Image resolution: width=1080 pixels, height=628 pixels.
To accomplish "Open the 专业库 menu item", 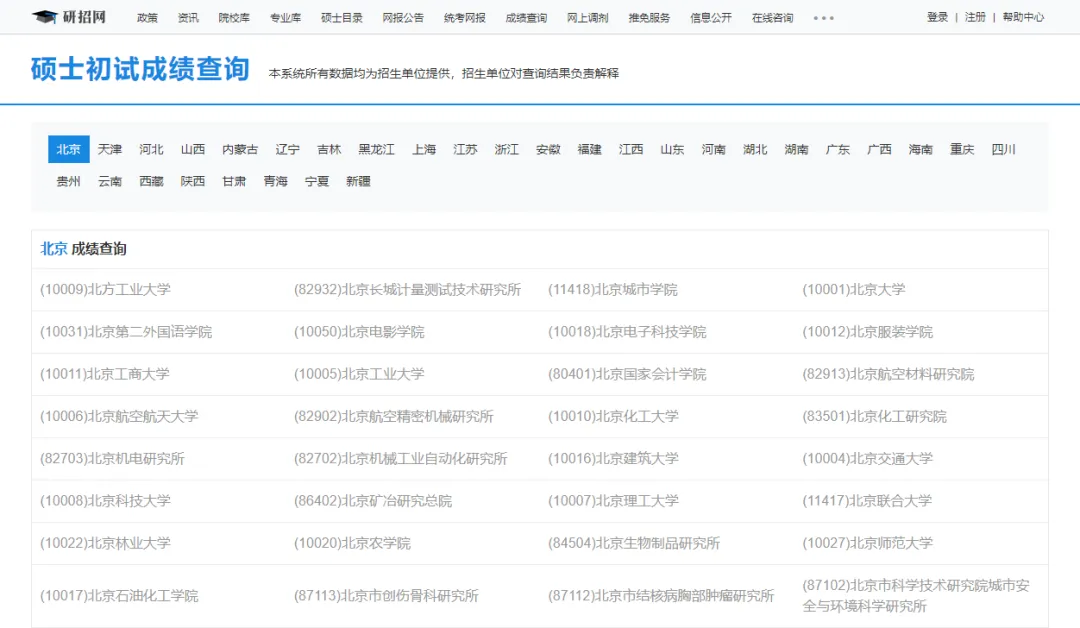I will point(285,18).
